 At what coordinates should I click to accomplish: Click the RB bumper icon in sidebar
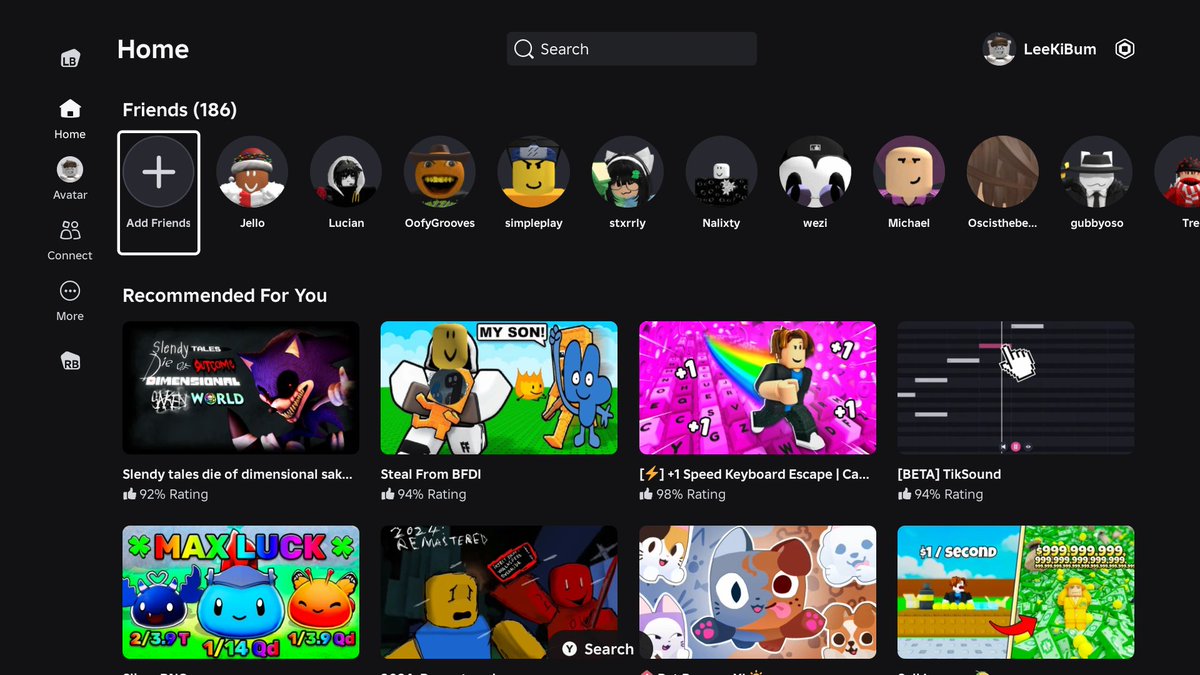pos(70,361)
